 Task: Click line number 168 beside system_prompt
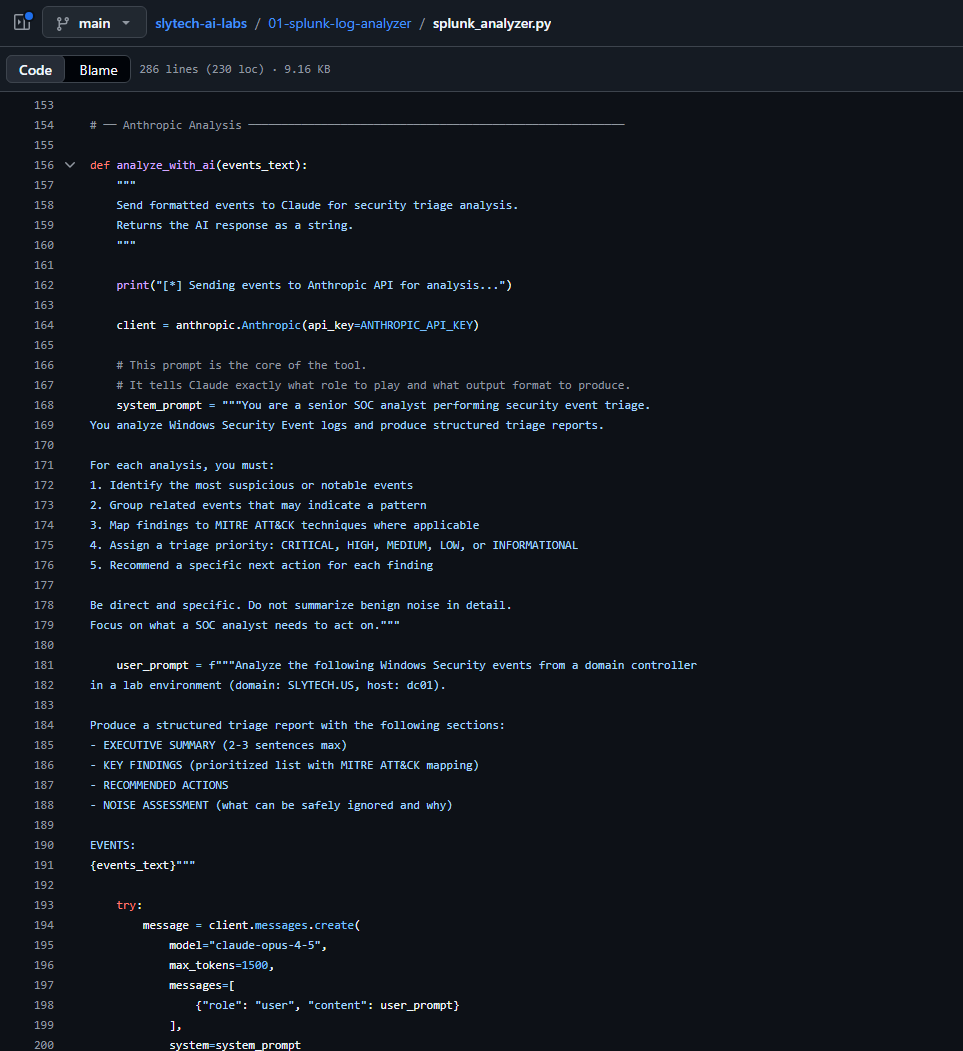click(x=43, y=405)
